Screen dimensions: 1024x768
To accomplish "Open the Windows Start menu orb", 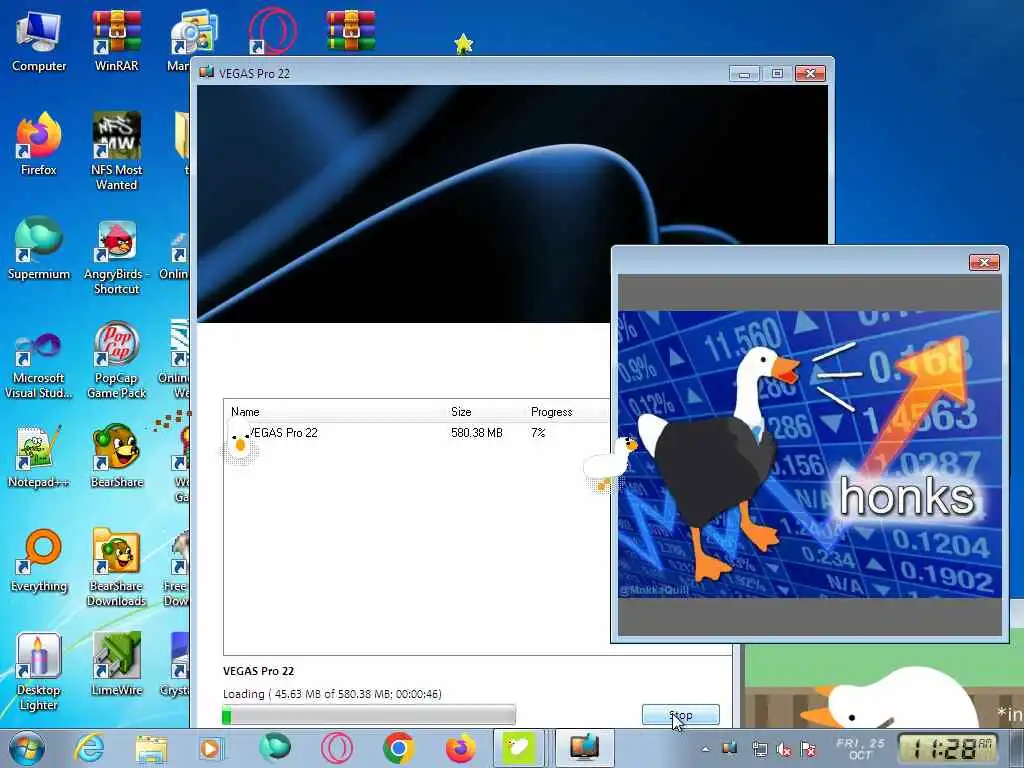I will point(27,748).
